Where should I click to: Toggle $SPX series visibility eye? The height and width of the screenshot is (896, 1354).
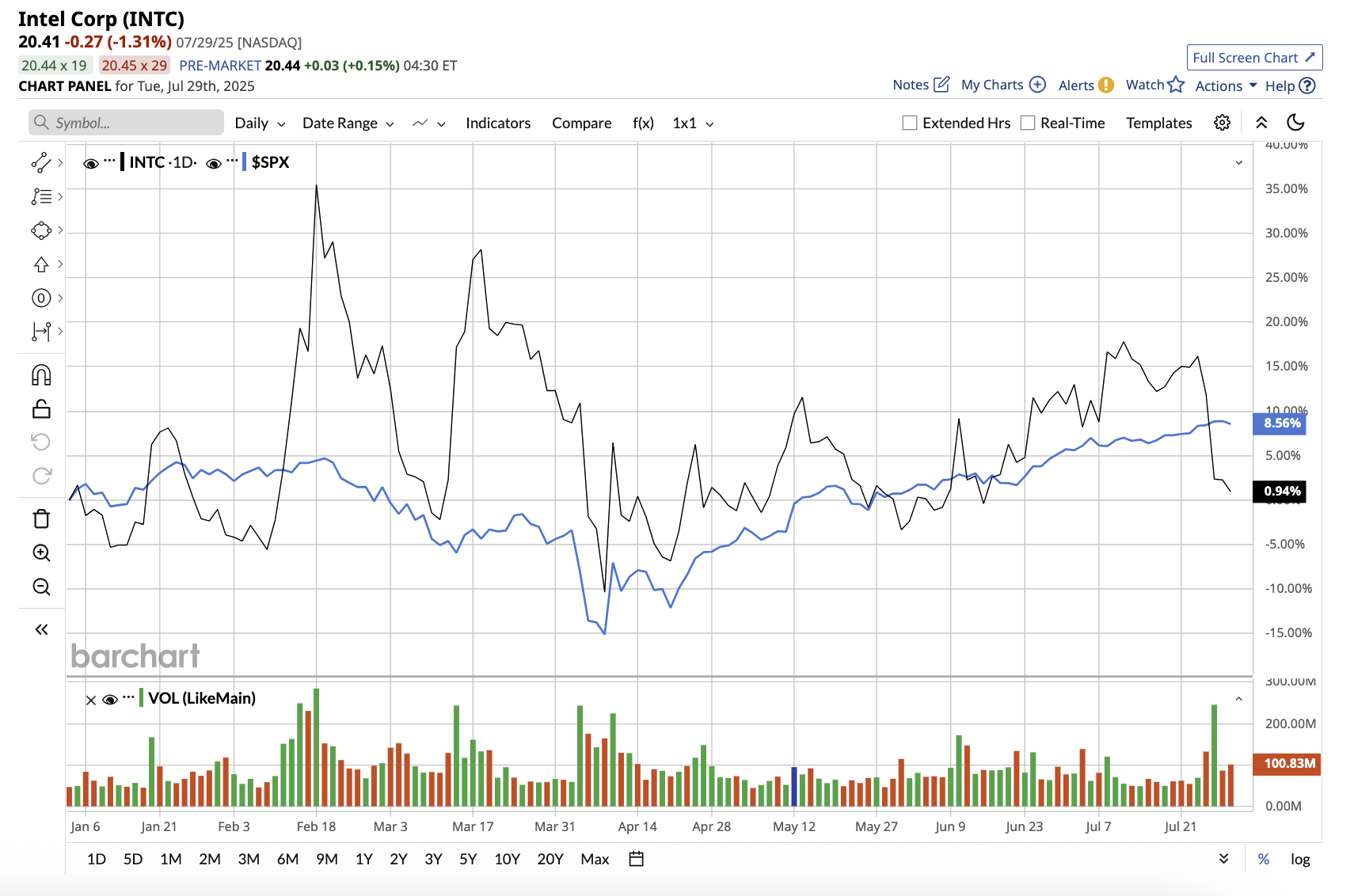[214, 163]
